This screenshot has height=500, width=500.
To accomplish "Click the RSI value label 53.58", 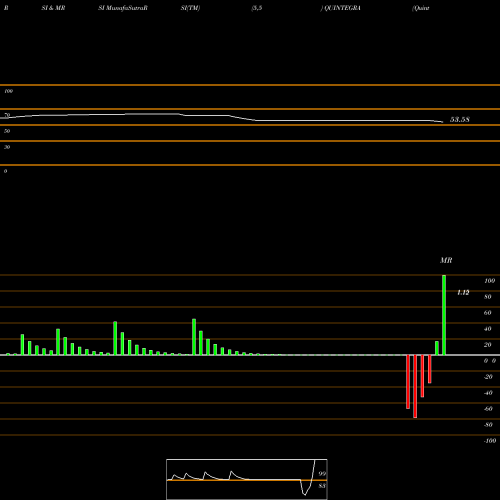I will 460,119.
